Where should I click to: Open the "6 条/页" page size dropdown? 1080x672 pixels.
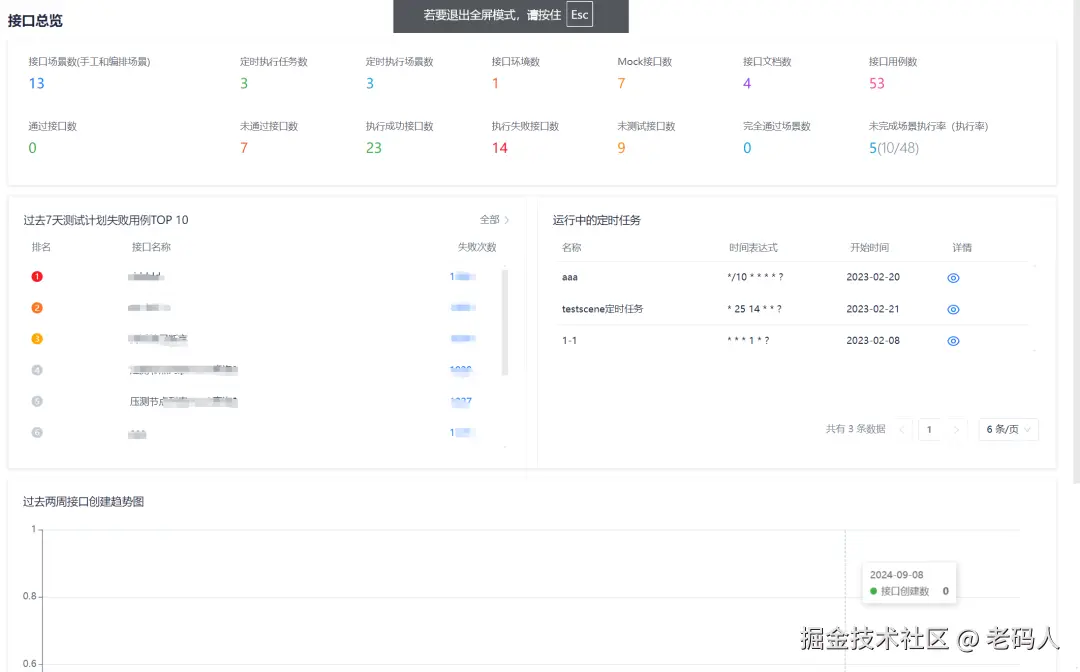click(1008, 429)
